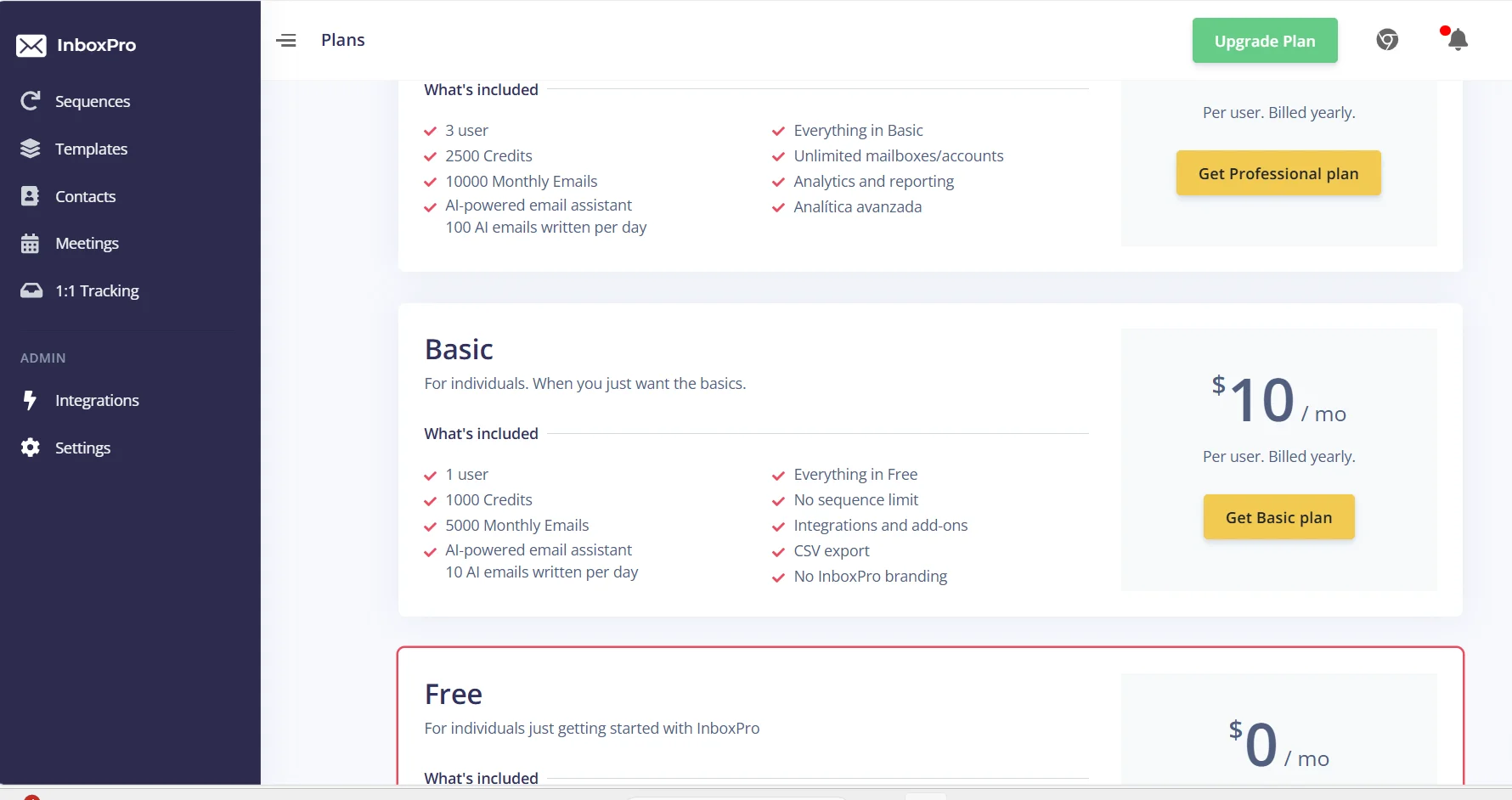This screenshot has height=800, width=1512.
Task: Go to the Templates section
Action: pyautogui.click(x=91, y=149)
